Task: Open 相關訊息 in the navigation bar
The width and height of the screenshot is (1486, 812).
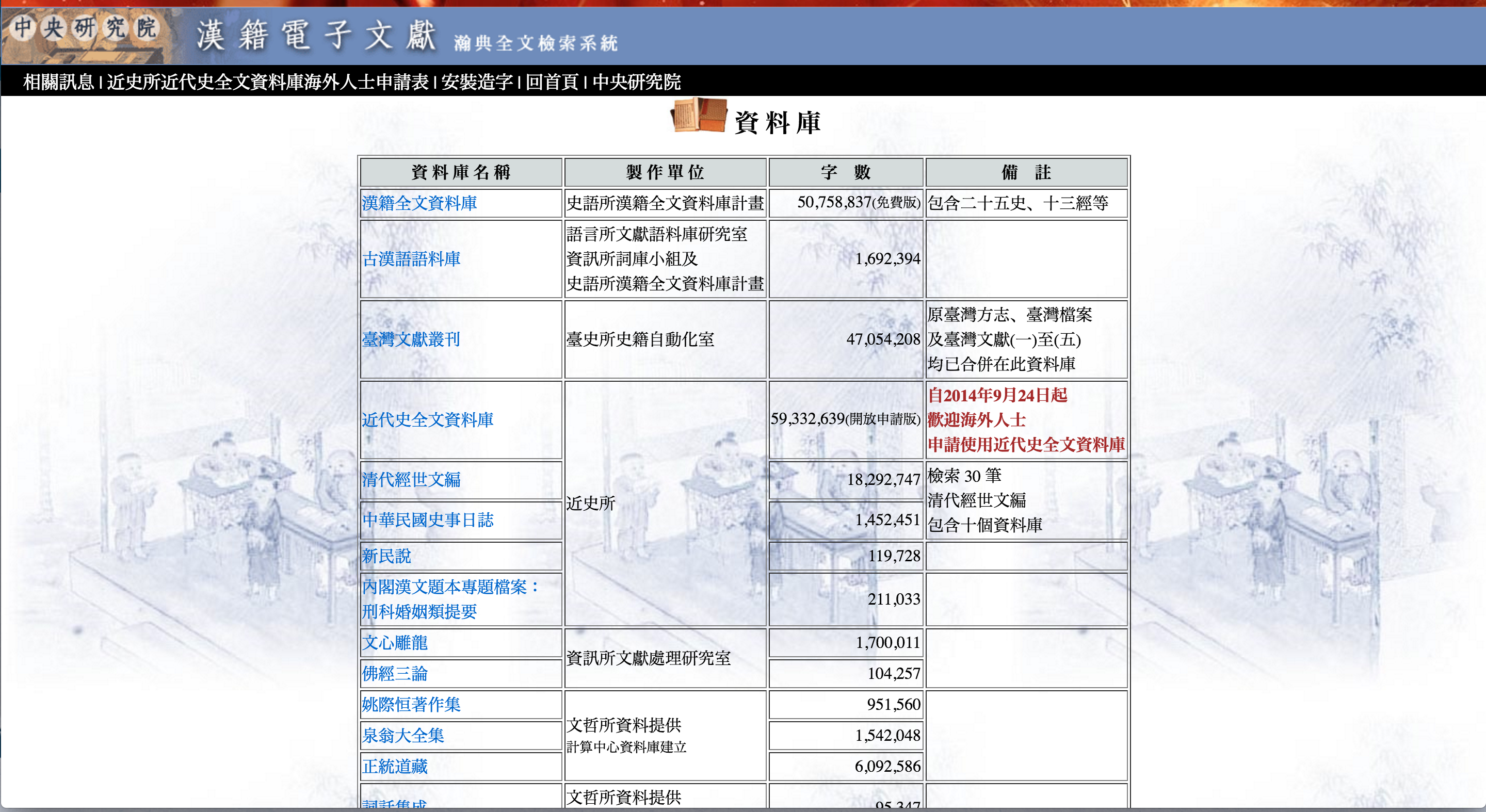Action: tap(58, 82)
